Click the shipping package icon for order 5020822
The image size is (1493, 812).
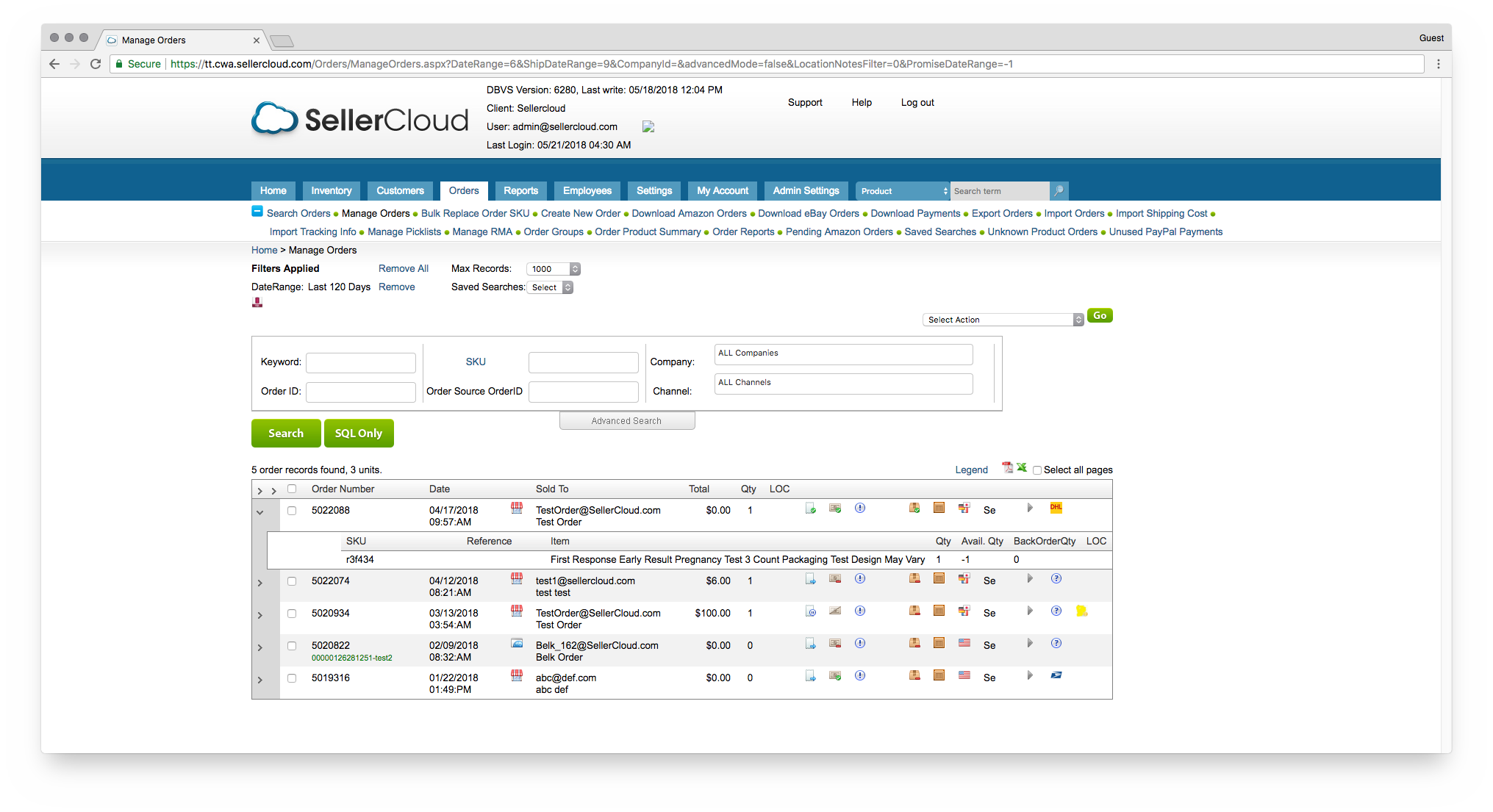pyautogui.click(x=914, y=643)
